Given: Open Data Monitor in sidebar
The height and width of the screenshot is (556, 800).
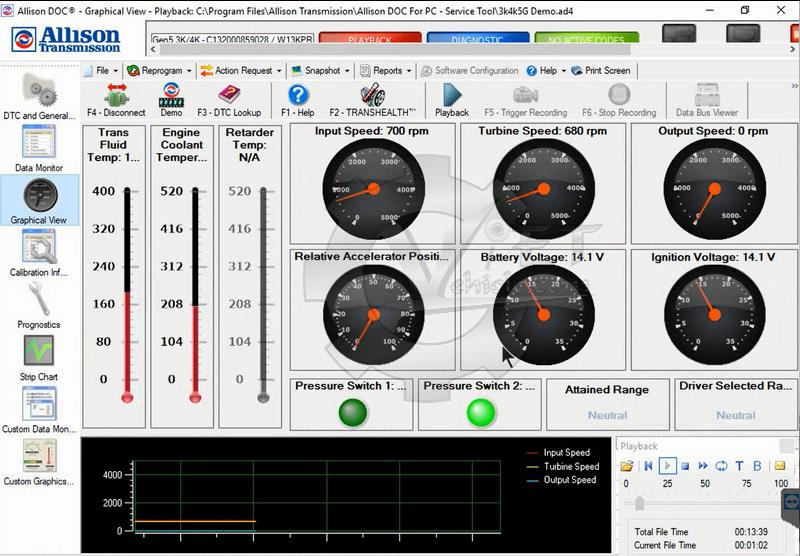Looking at the screenshot, I should click(x=39, y=148).
